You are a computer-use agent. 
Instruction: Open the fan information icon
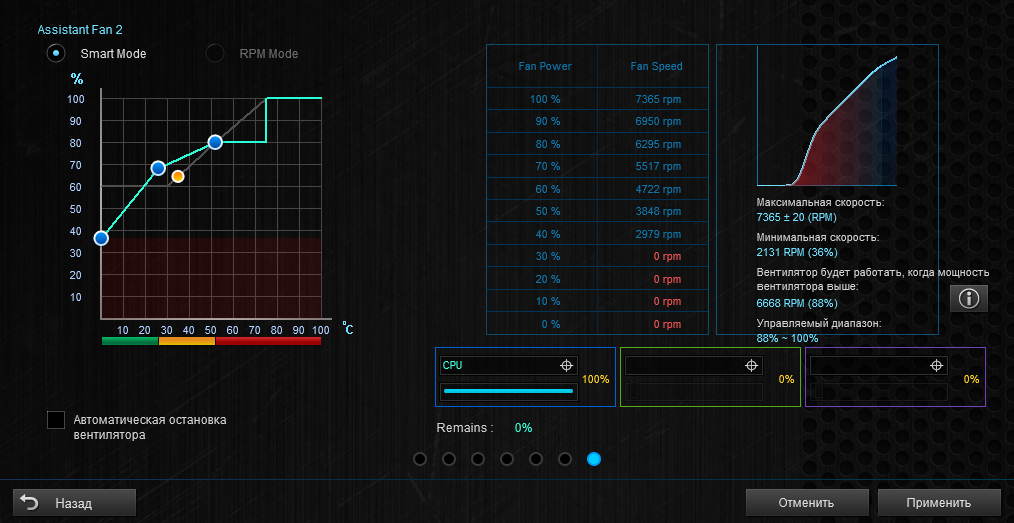pyautogui.click(x=968, y=299)
